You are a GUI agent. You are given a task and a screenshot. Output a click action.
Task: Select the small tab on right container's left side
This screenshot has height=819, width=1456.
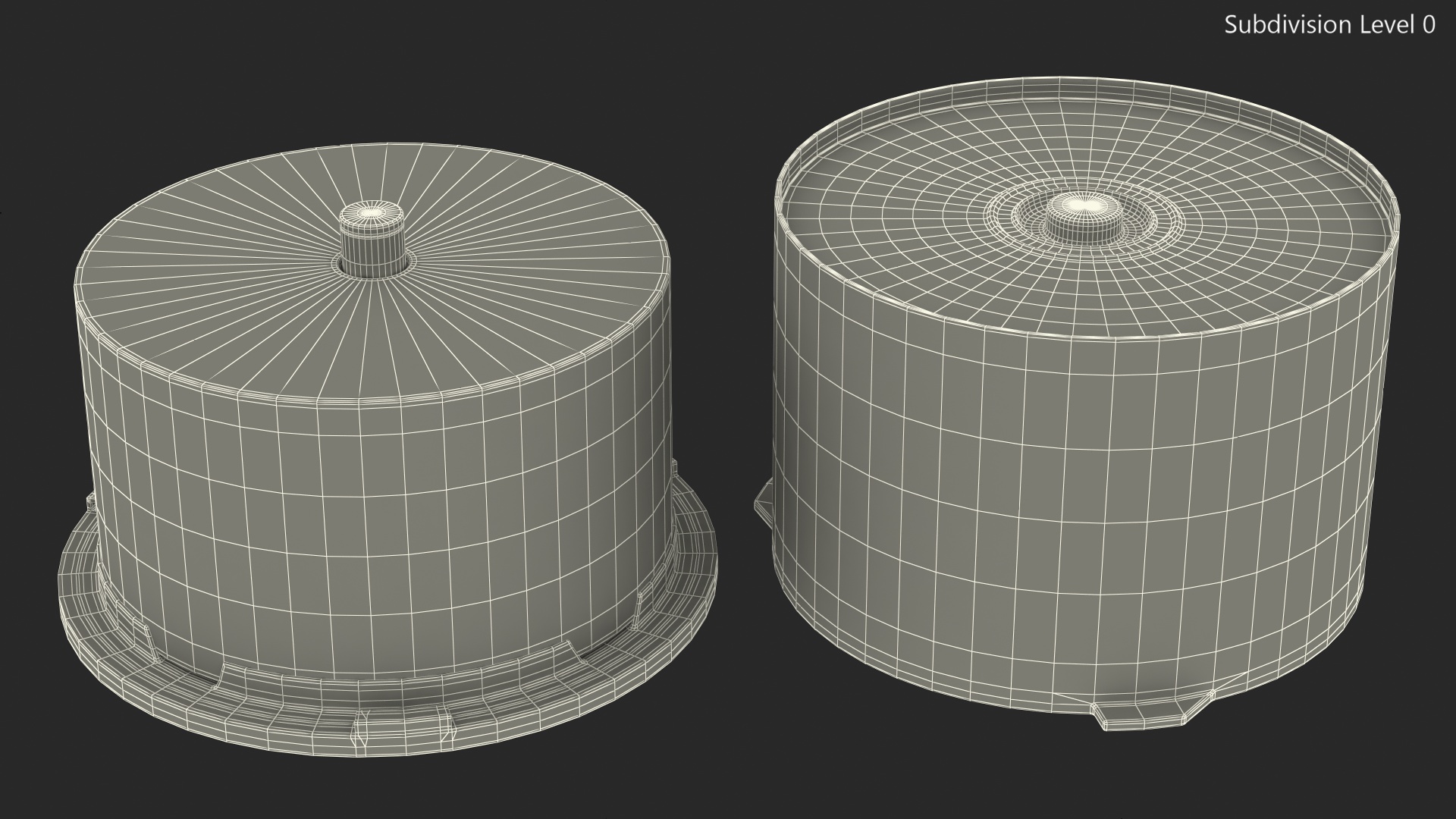click(763, 501)
